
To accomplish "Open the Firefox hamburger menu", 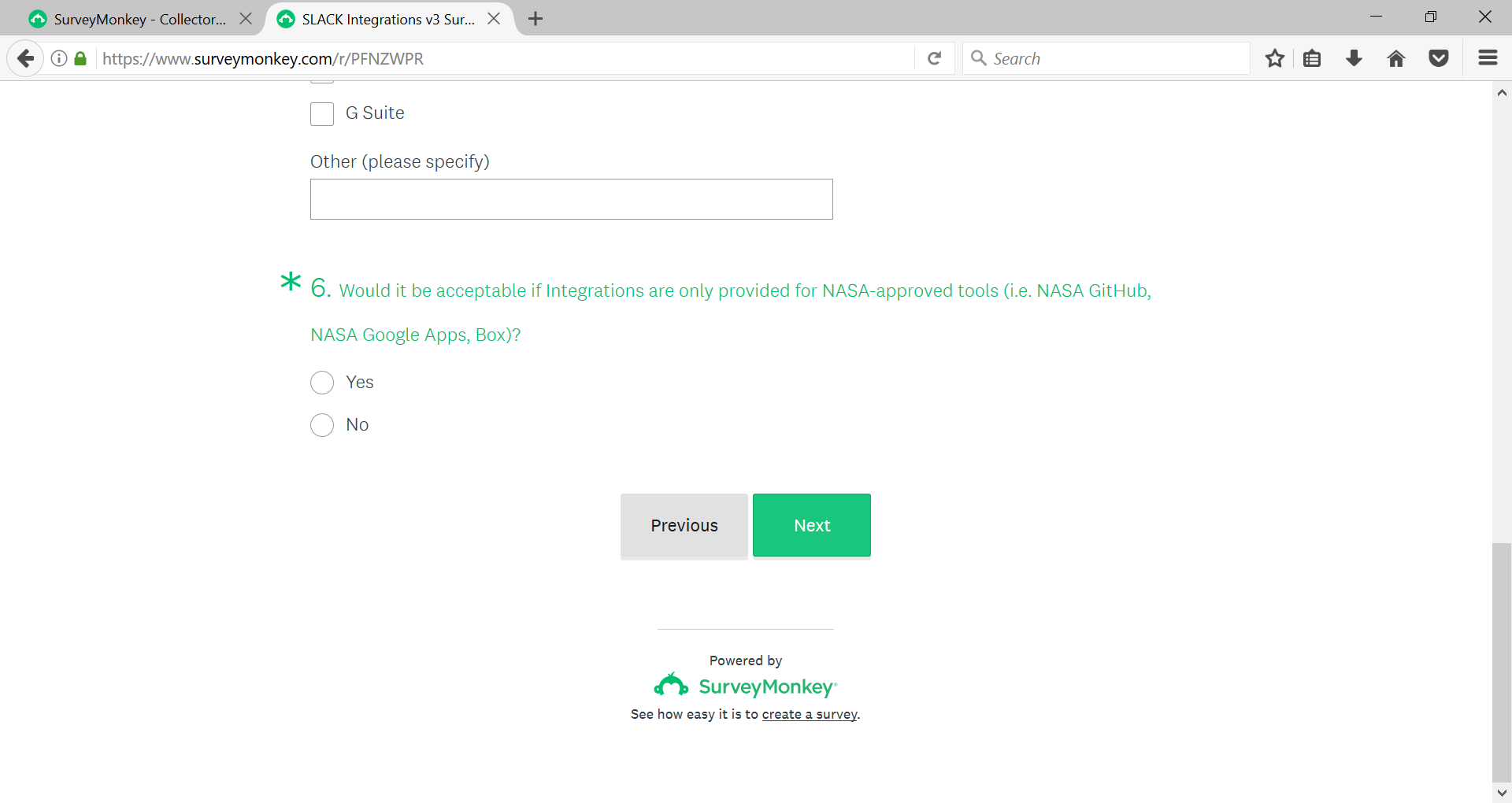I will pos(1488,58).
